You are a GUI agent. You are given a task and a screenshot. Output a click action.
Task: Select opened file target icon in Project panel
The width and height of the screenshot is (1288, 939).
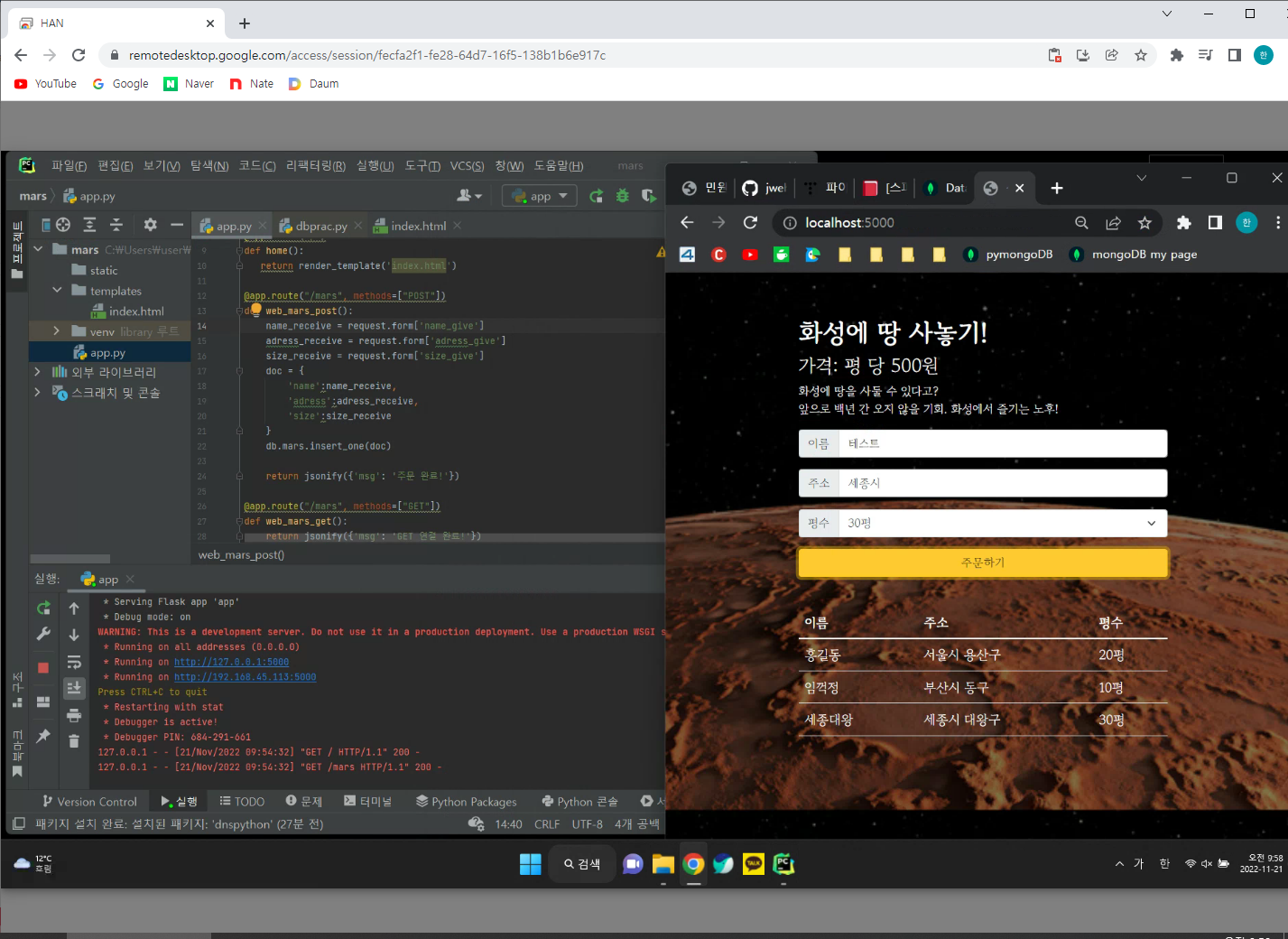63,225
